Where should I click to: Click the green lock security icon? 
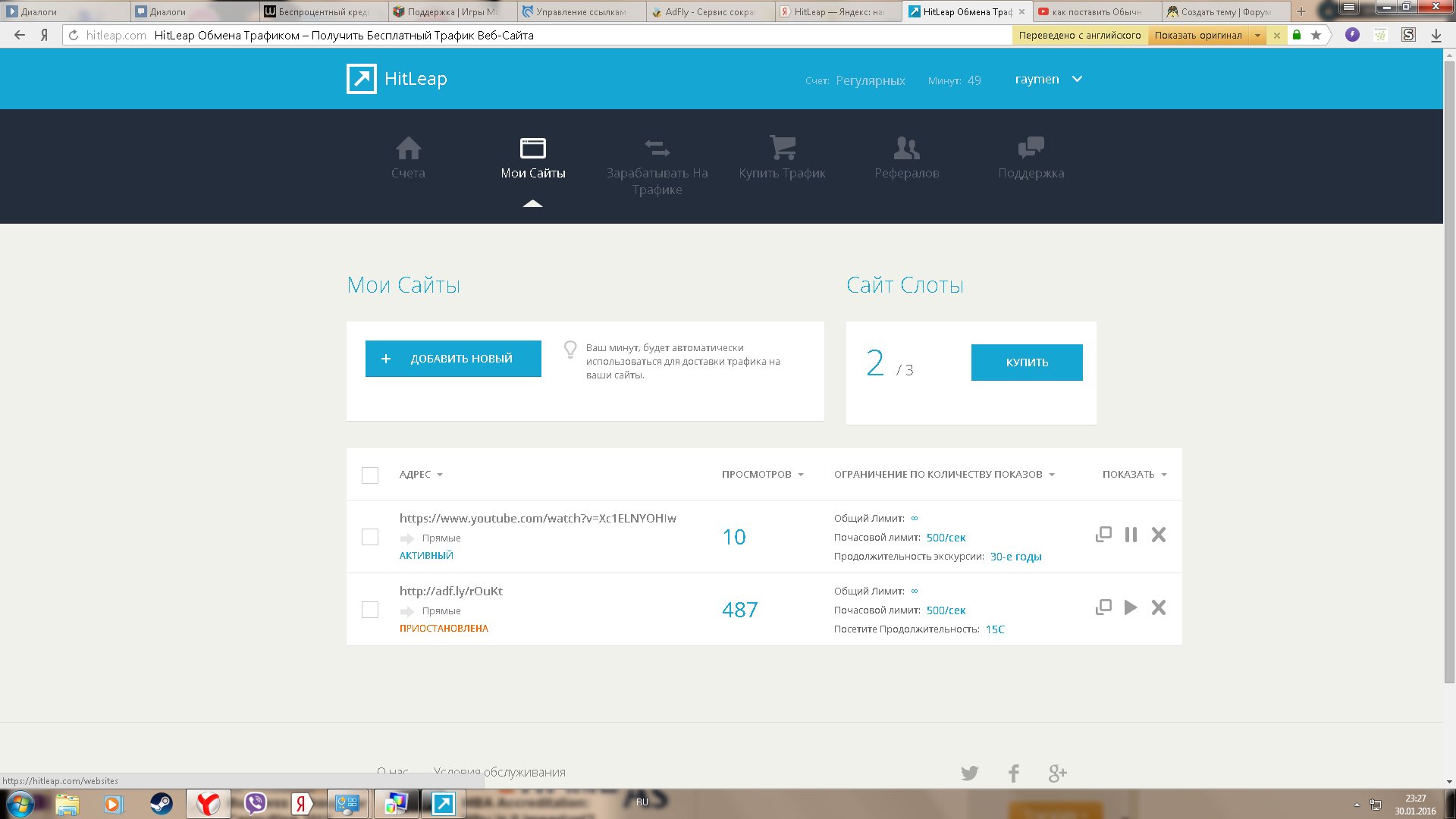pyautogui.click(x=1297, y=35)
